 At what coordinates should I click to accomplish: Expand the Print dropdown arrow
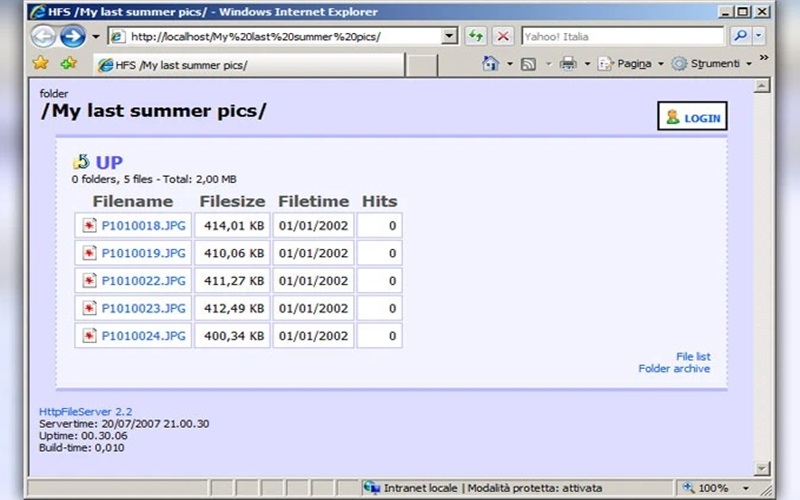coord(587,64)
